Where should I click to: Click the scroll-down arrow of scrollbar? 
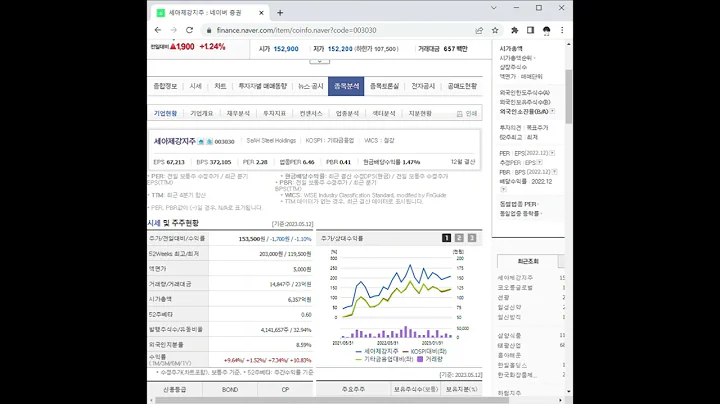coord(569,392)
